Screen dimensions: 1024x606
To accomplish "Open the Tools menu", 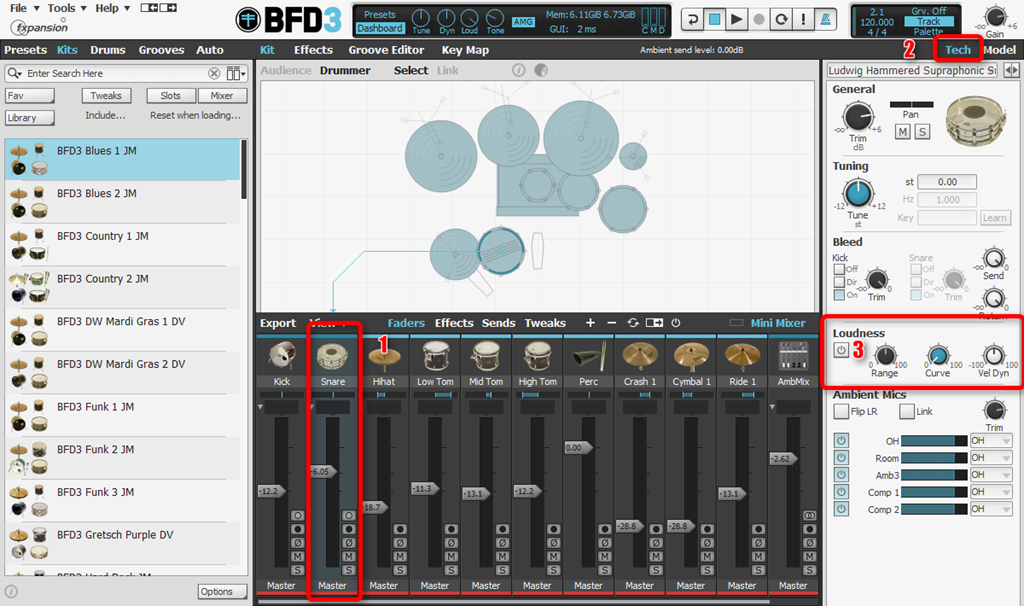I will click(63, 8).
